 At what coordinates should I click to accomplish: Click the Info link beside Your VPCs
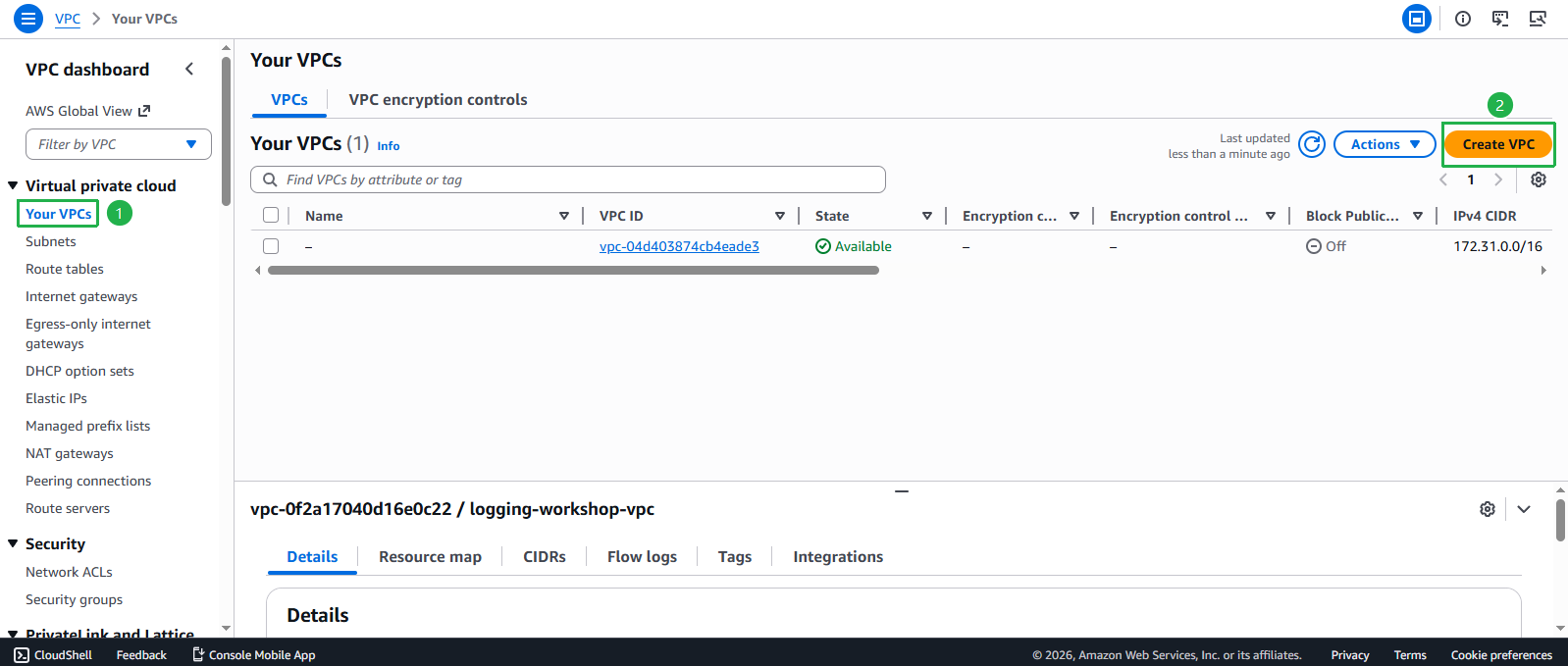(x=389, y=146)
